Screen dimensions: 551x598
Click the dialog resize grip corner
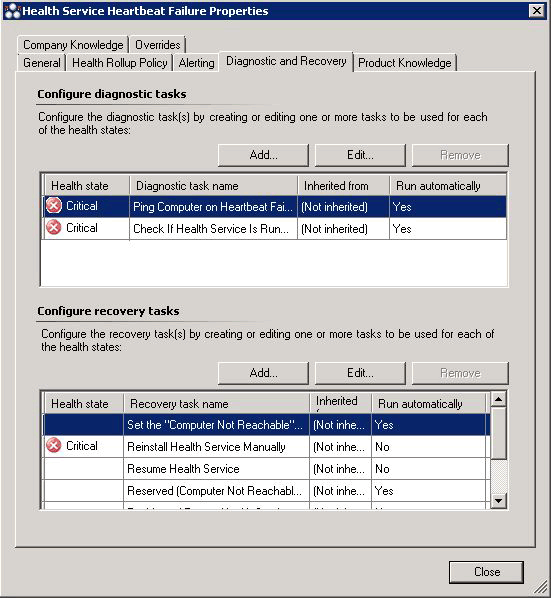click(x=541, y=588)
